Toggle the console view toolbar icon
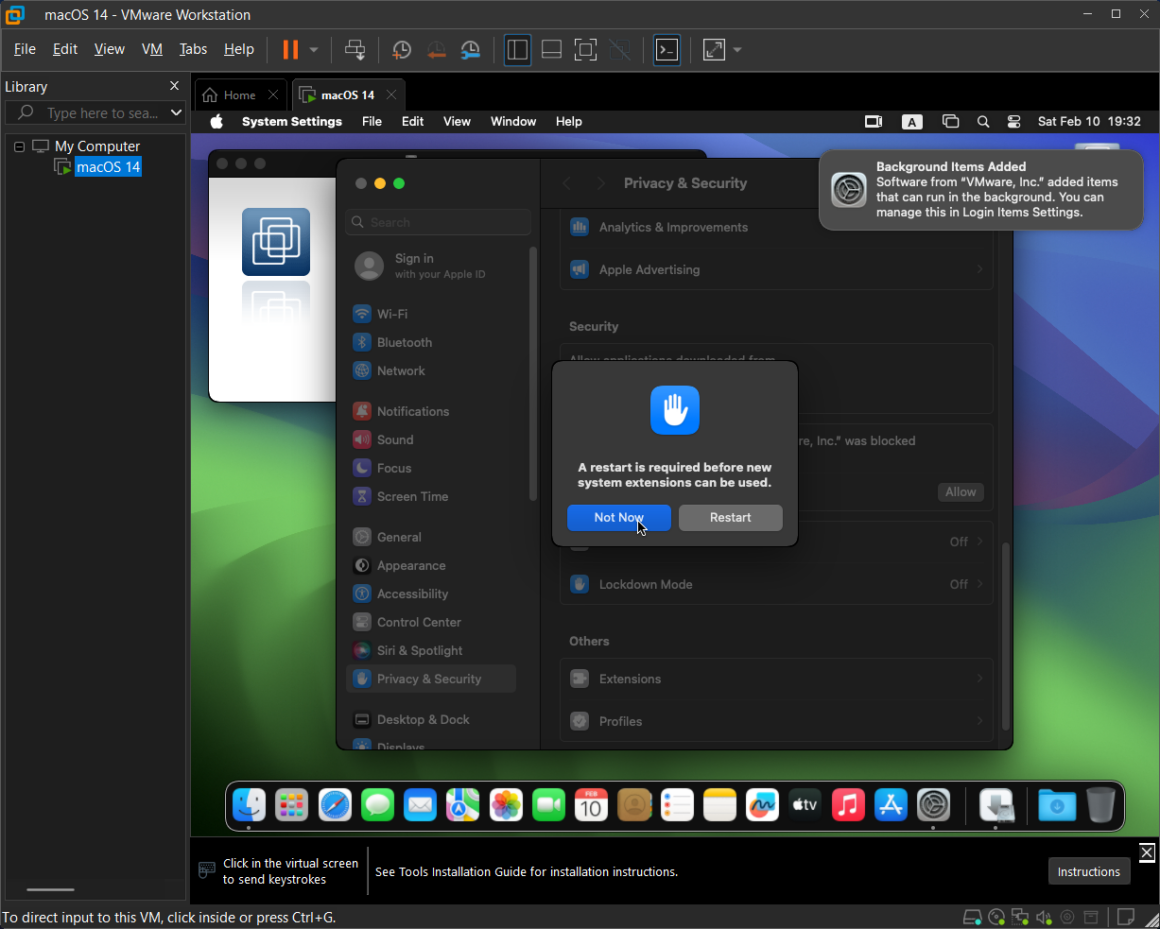Image resolution: width=1160 pixels, height=929 pixels. tap(667, 50)
